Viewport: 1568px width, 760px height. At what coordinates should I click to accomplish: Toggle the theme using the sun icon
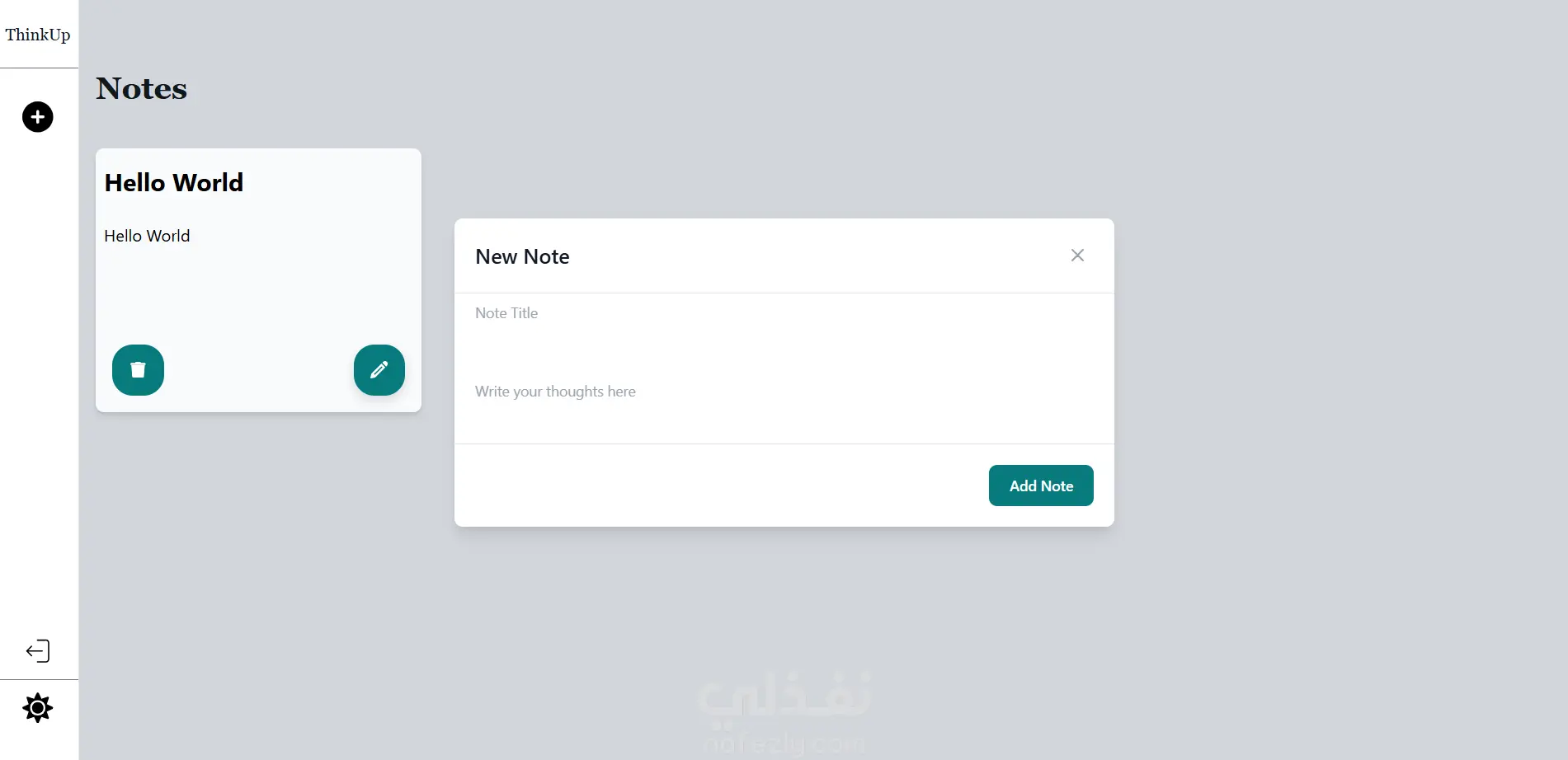(x=38, y=708)
